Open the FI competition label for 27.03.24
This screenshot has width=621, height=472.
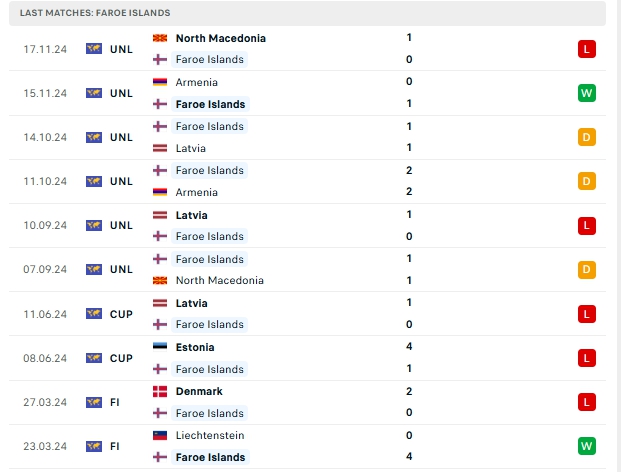[114, 402]
